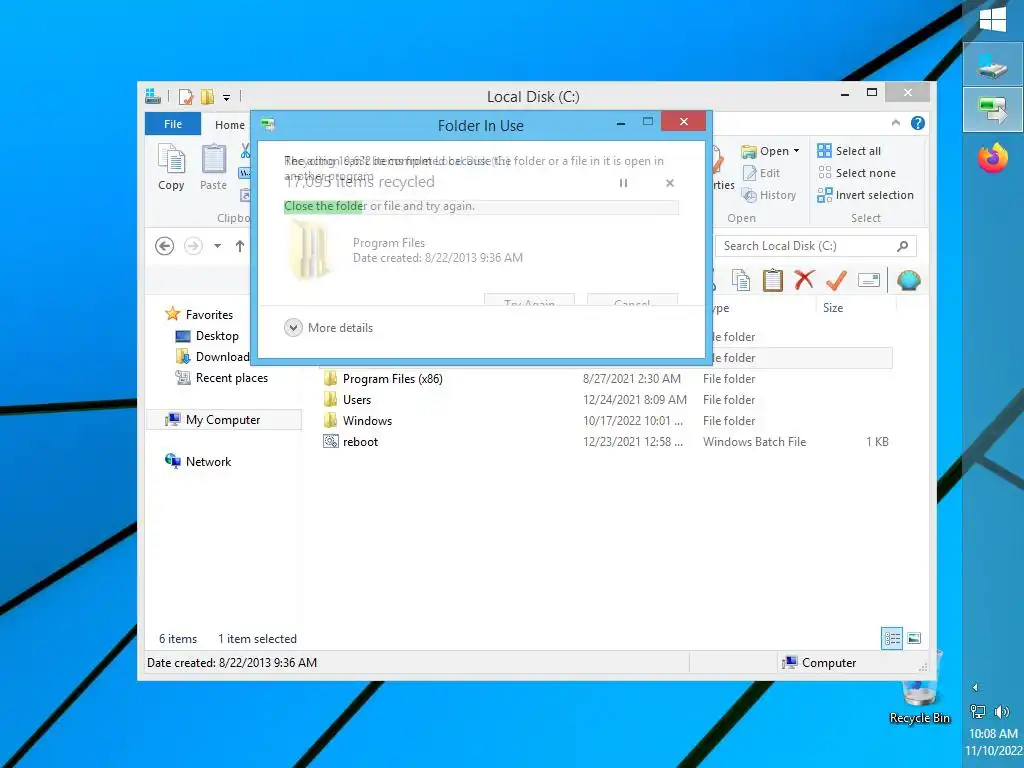Viewport: 1024px width, 768px height.
Task: Click the Copy button in the ribbon
Action: pos(171,167)
